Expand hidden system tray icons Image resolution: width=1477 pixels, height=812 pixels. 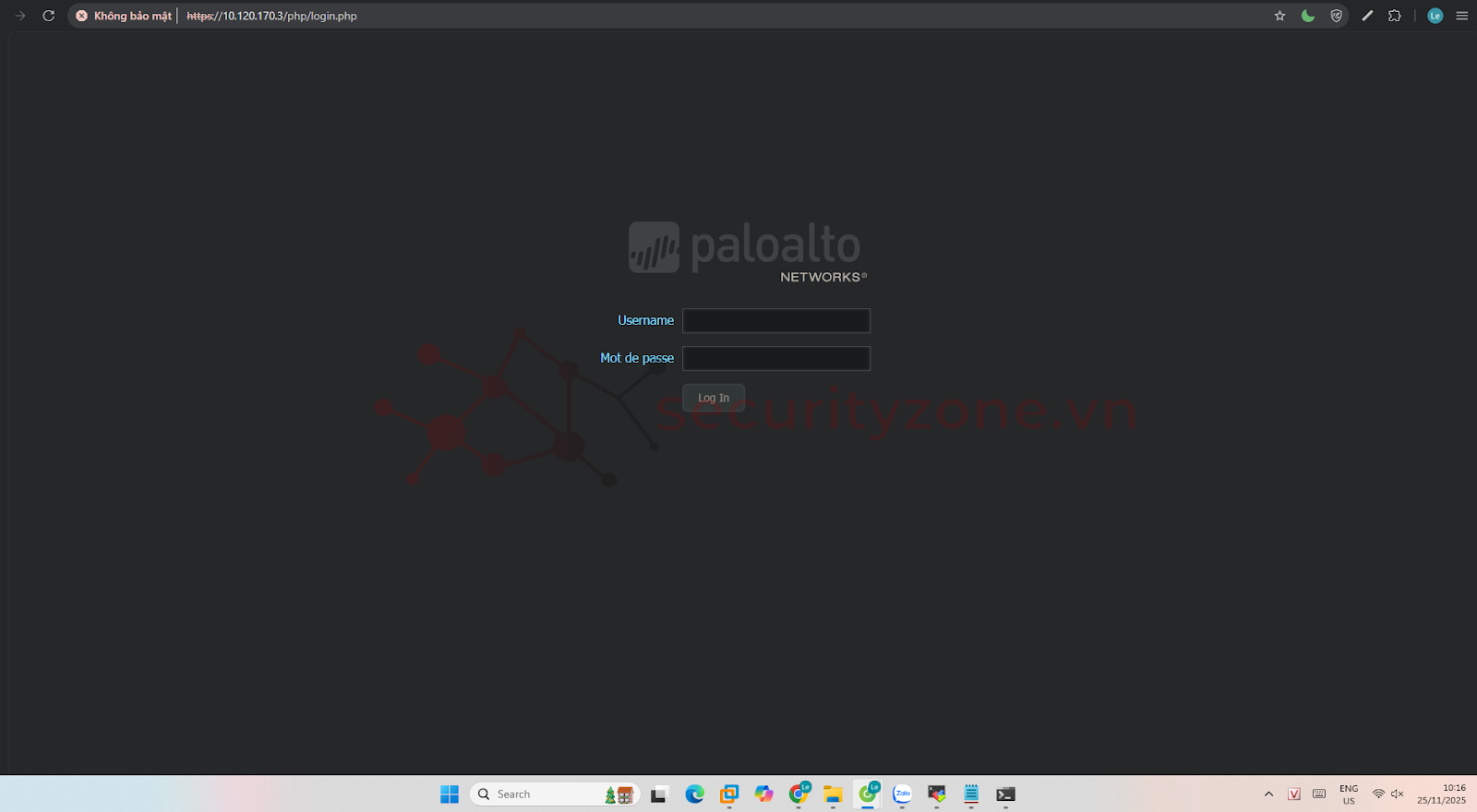coord(1268,794)
